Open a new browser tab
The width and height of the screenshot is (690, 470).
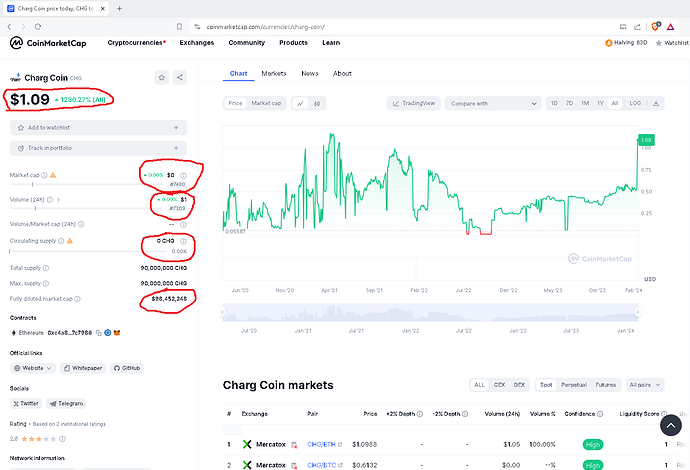coord(119,8)
